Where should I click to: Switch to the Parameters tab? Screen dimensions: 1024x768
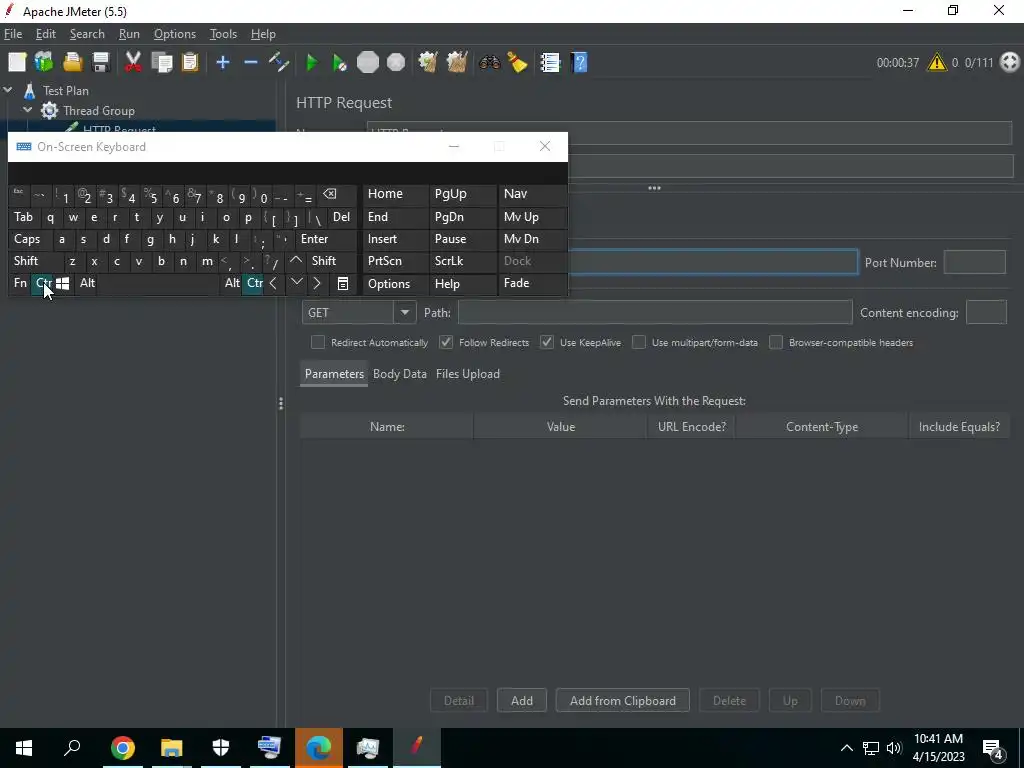coord(334,374)
